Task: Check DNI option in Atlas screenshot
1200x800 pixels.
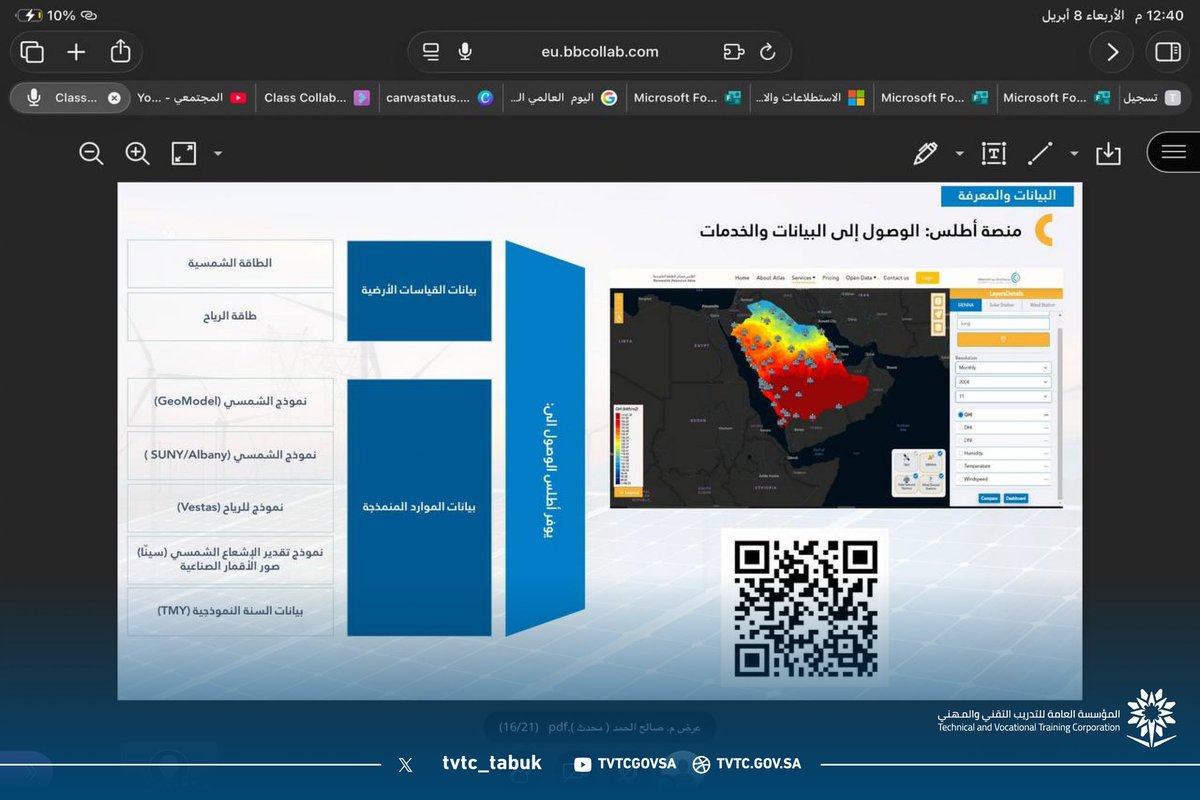Action: pos(960,440)
